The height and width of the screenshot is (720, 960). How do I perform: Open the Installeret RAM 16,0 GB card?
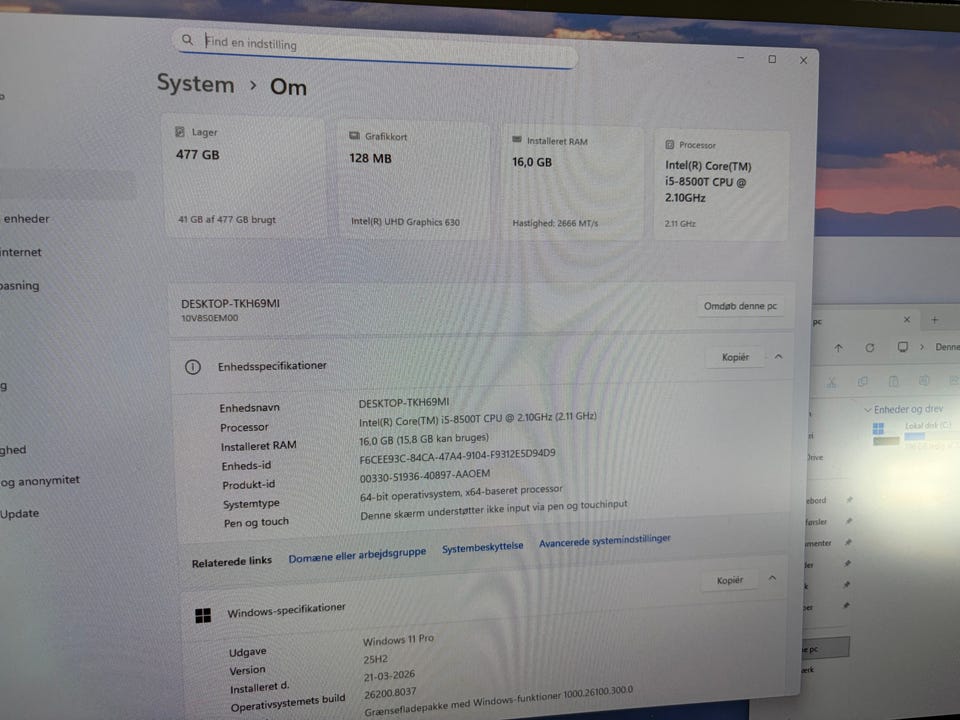[x=572, y=183]
